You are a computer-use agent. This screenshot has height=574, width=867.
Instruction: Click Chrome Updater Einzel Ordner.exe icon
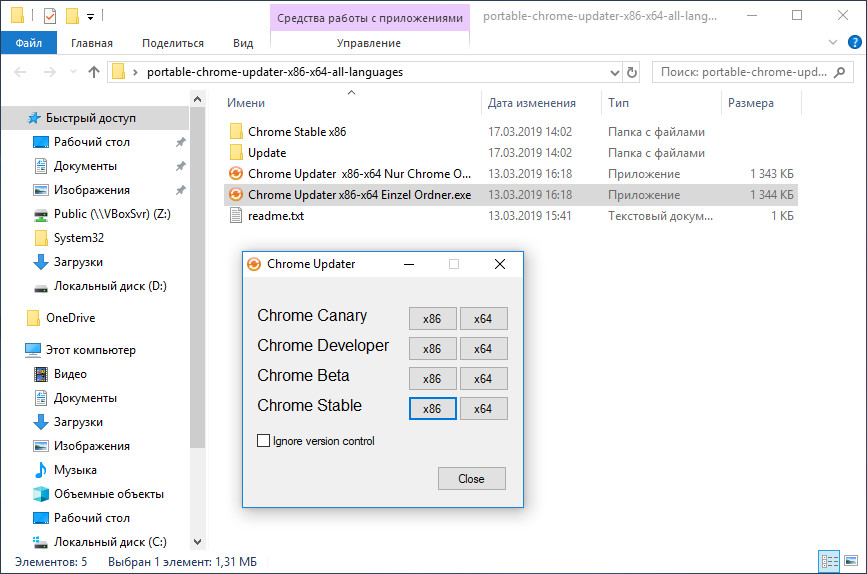click(x=236, y=195)
